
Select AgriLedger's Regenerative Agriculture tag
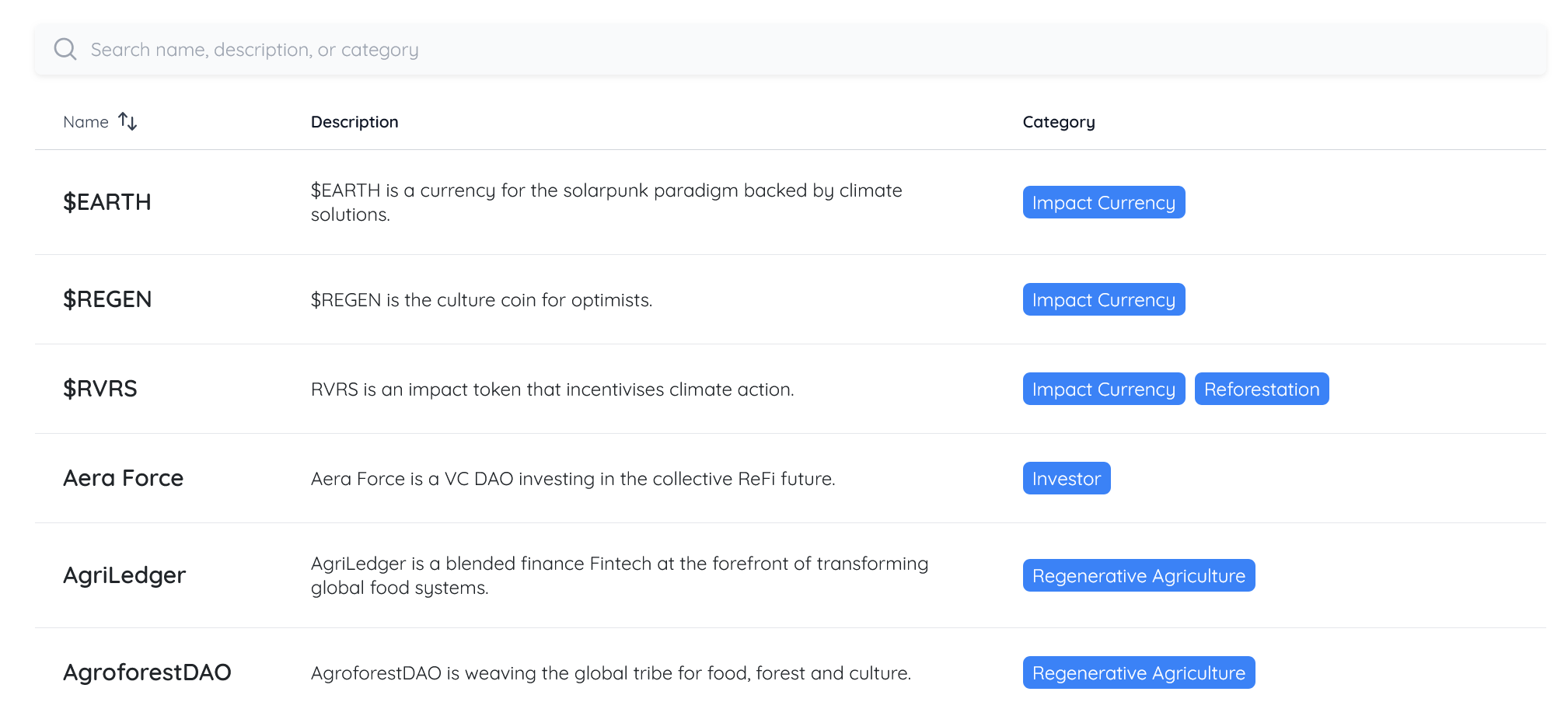pyautogui.click(x=1138, y=575)
